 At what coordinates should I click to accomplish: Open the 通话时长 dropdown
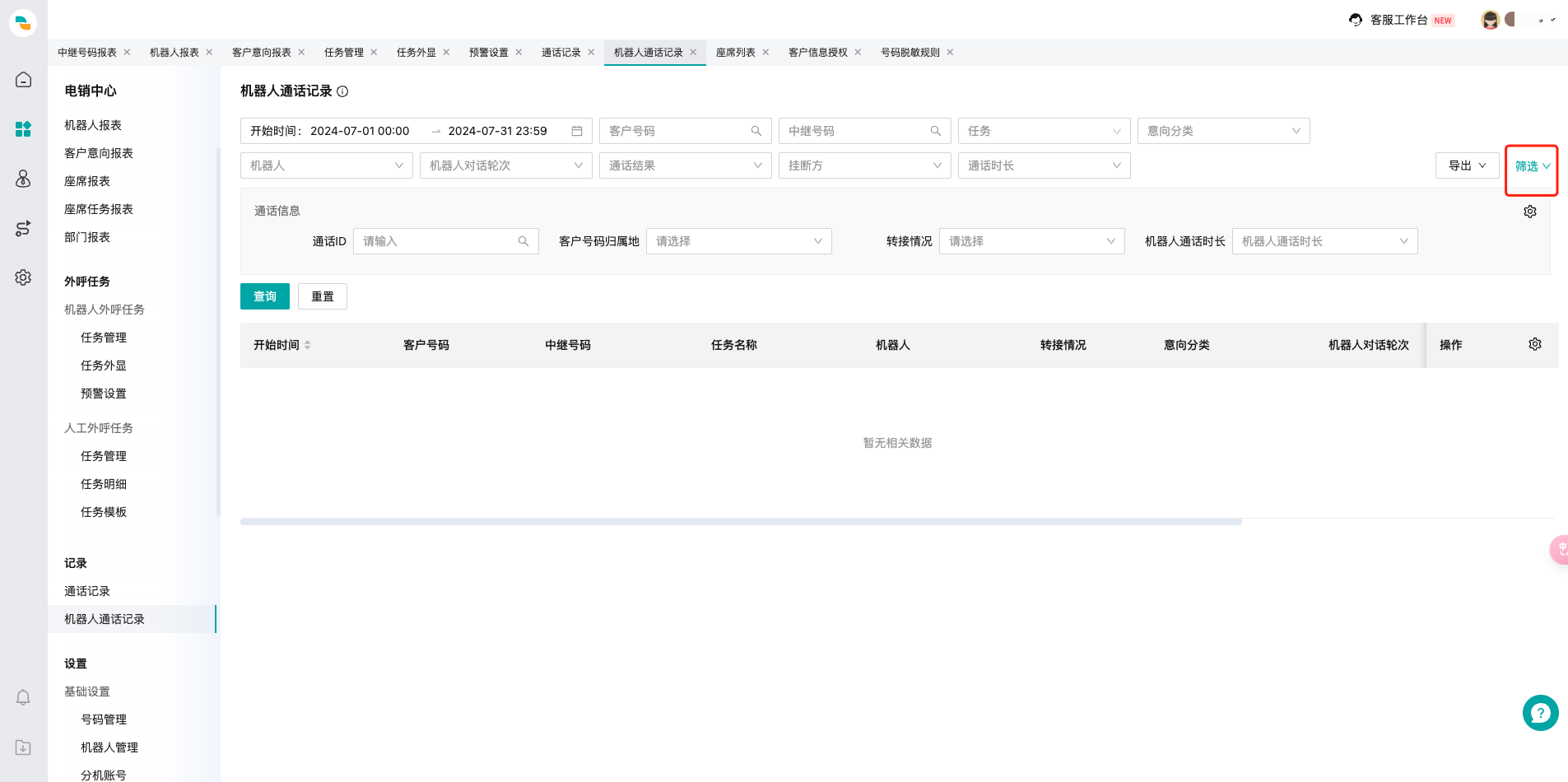coord(1045,165)
